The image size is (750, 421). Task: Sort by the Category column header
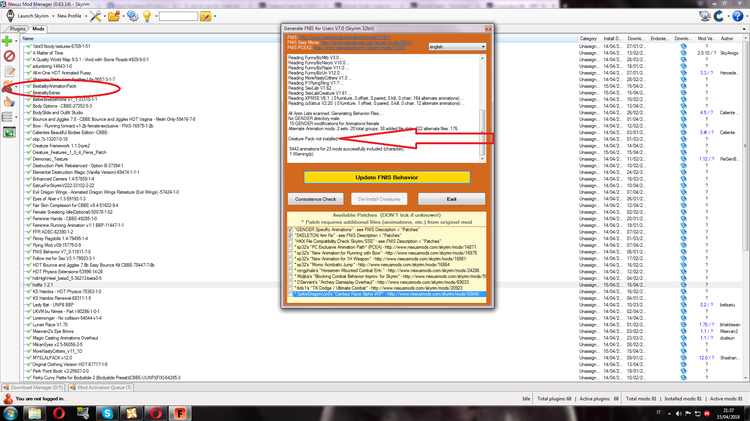click(x=588, y=38)
